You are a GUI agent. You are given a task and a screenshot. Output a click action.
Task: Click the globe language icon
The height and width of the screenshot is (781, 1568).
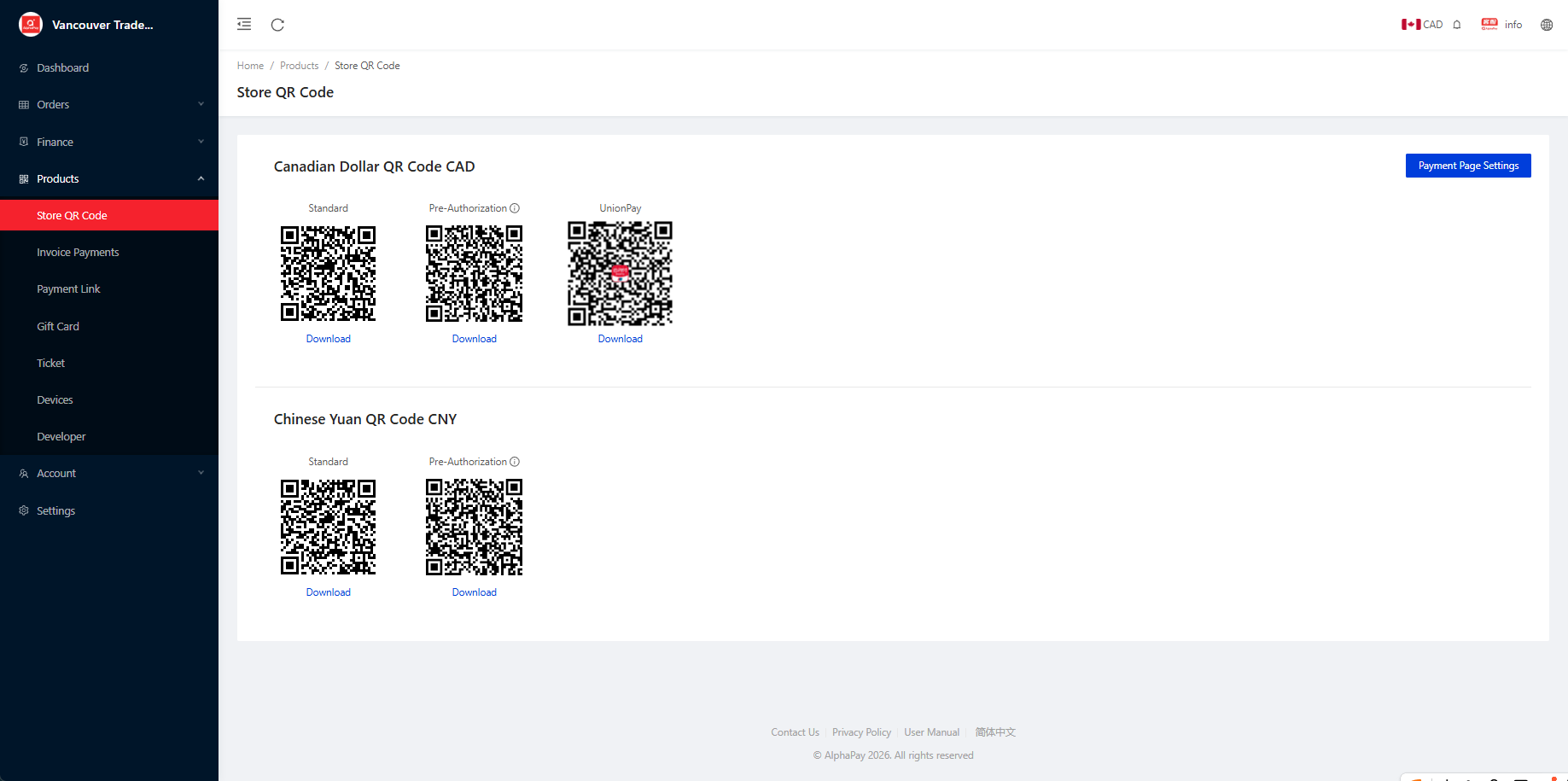(1547, 25)
